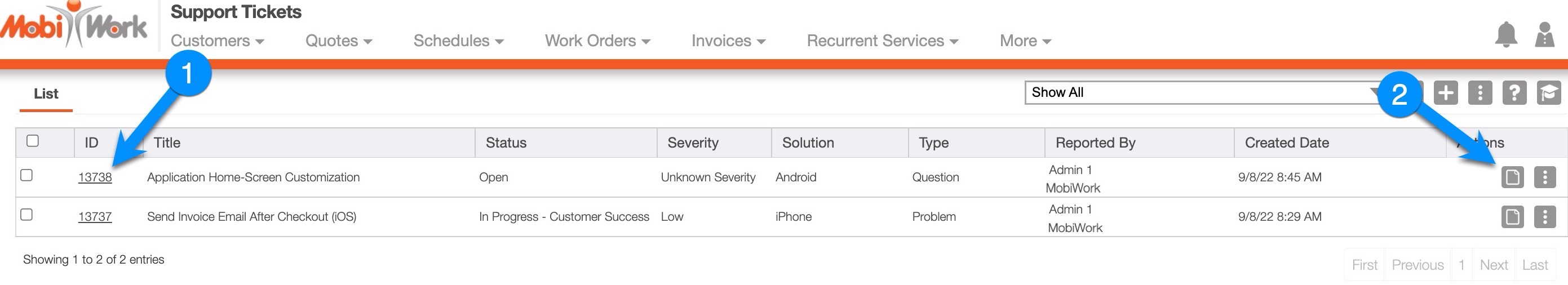This screenshot has width=1568, height=285.
Task: Click the graduation cap tutorial icon
Action: (x=1548, y=93)
